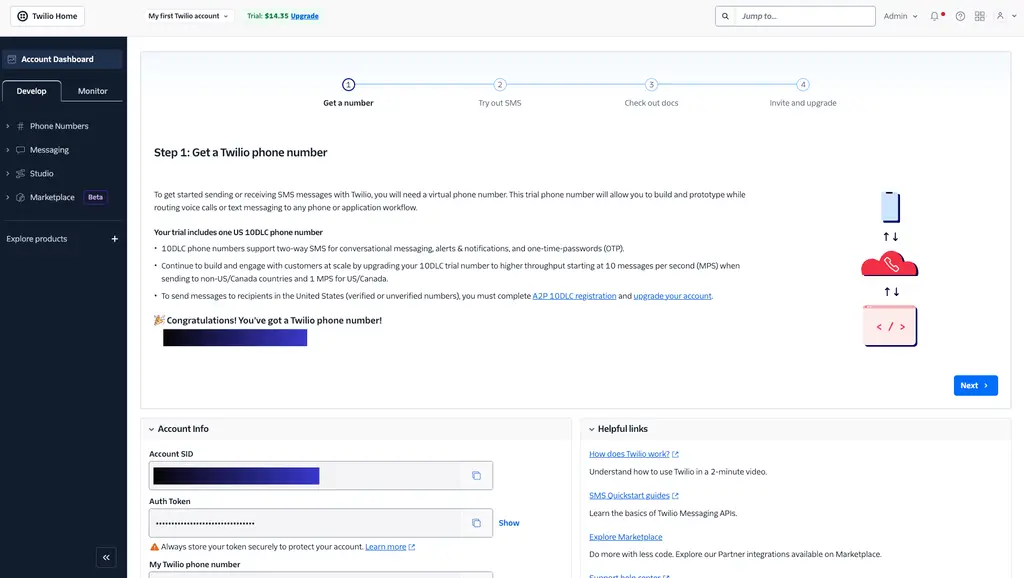Open the A2P 10DLC registration link
This screenshot has height=578, width=1024.
574,296
